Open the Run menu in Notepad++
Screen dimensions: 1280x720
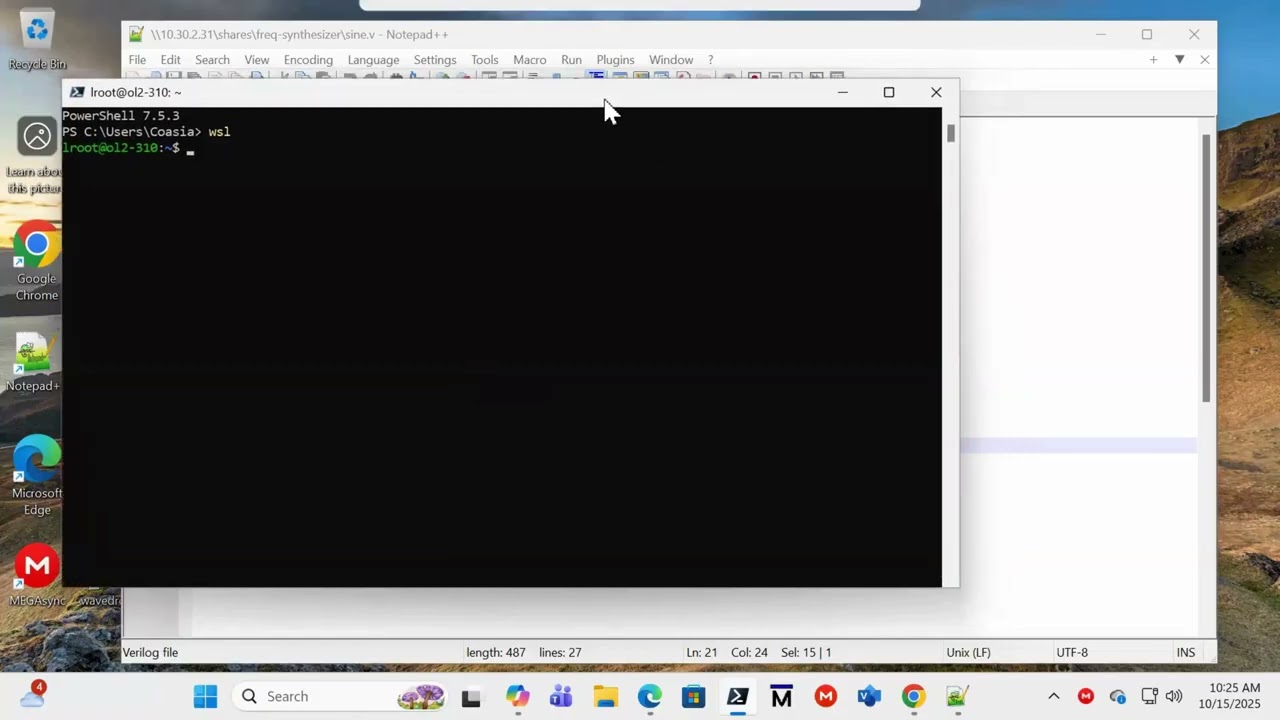click(571, 60)
